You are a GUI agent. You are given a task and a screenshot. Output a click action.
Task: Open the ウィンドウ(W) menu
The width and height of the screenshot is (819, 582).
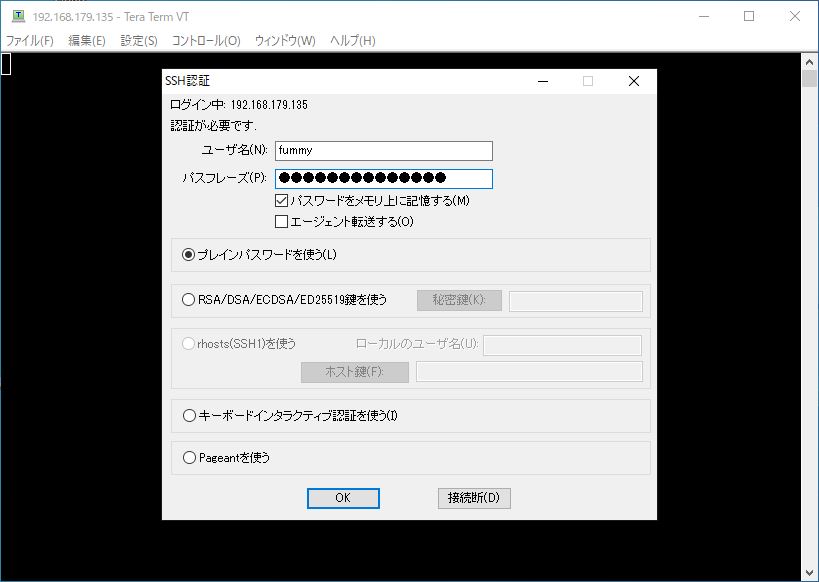click(x=285, y=41)
